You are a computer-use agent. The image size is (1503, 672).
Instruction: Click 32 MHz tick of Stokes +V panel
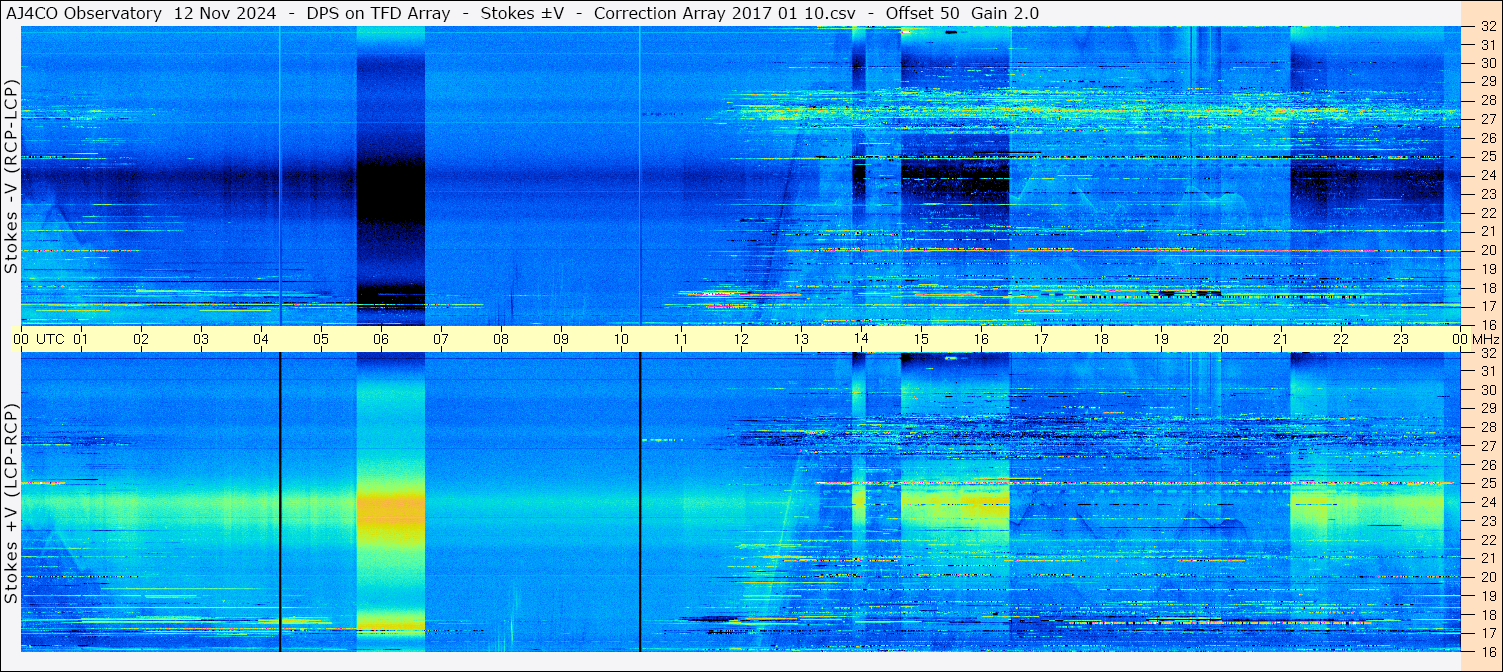click(1488, 353)
